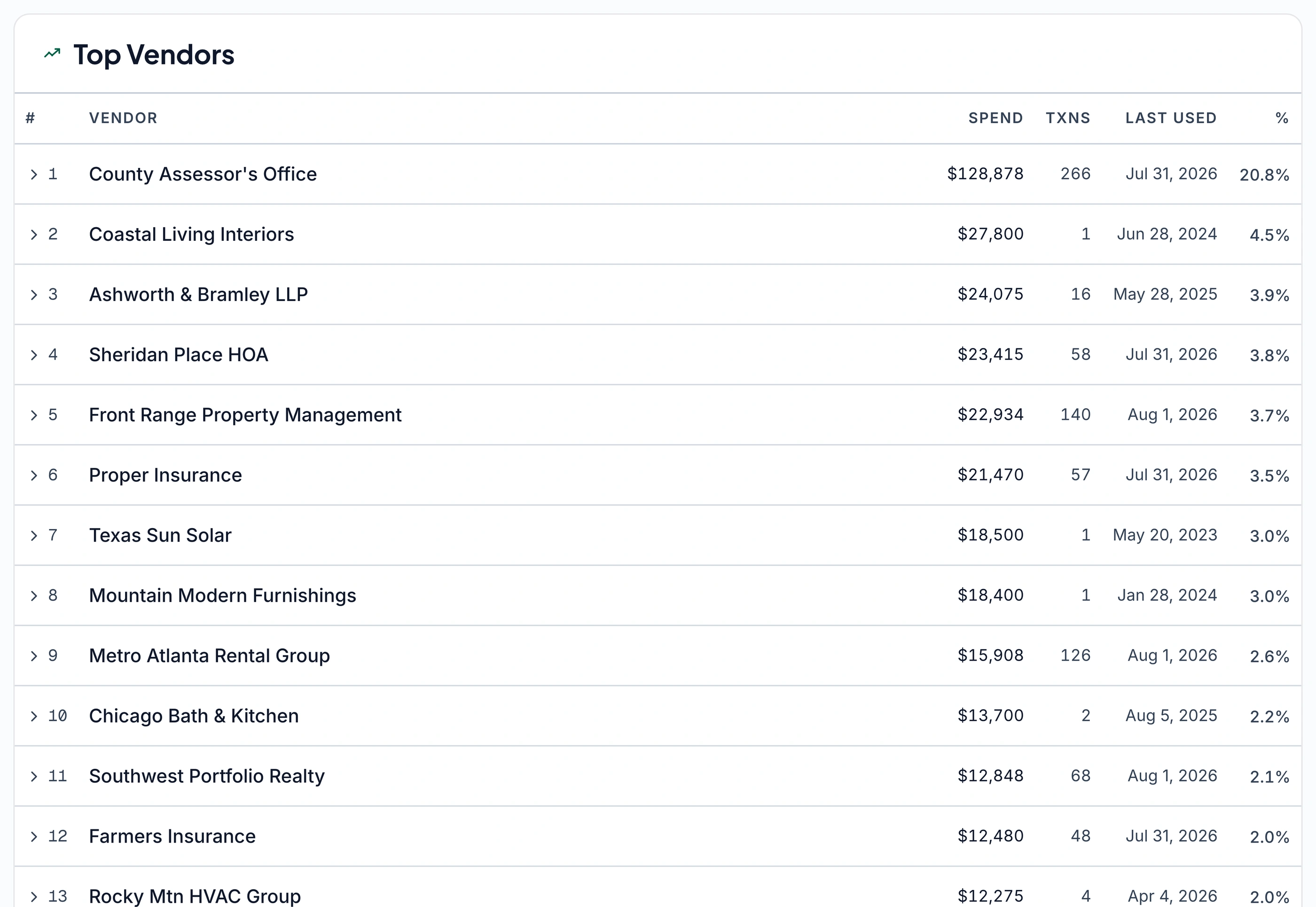Expand the Proper Insurance row chevron
The height and width of the screenshot is (907, 1316).
tap(34, 476)
